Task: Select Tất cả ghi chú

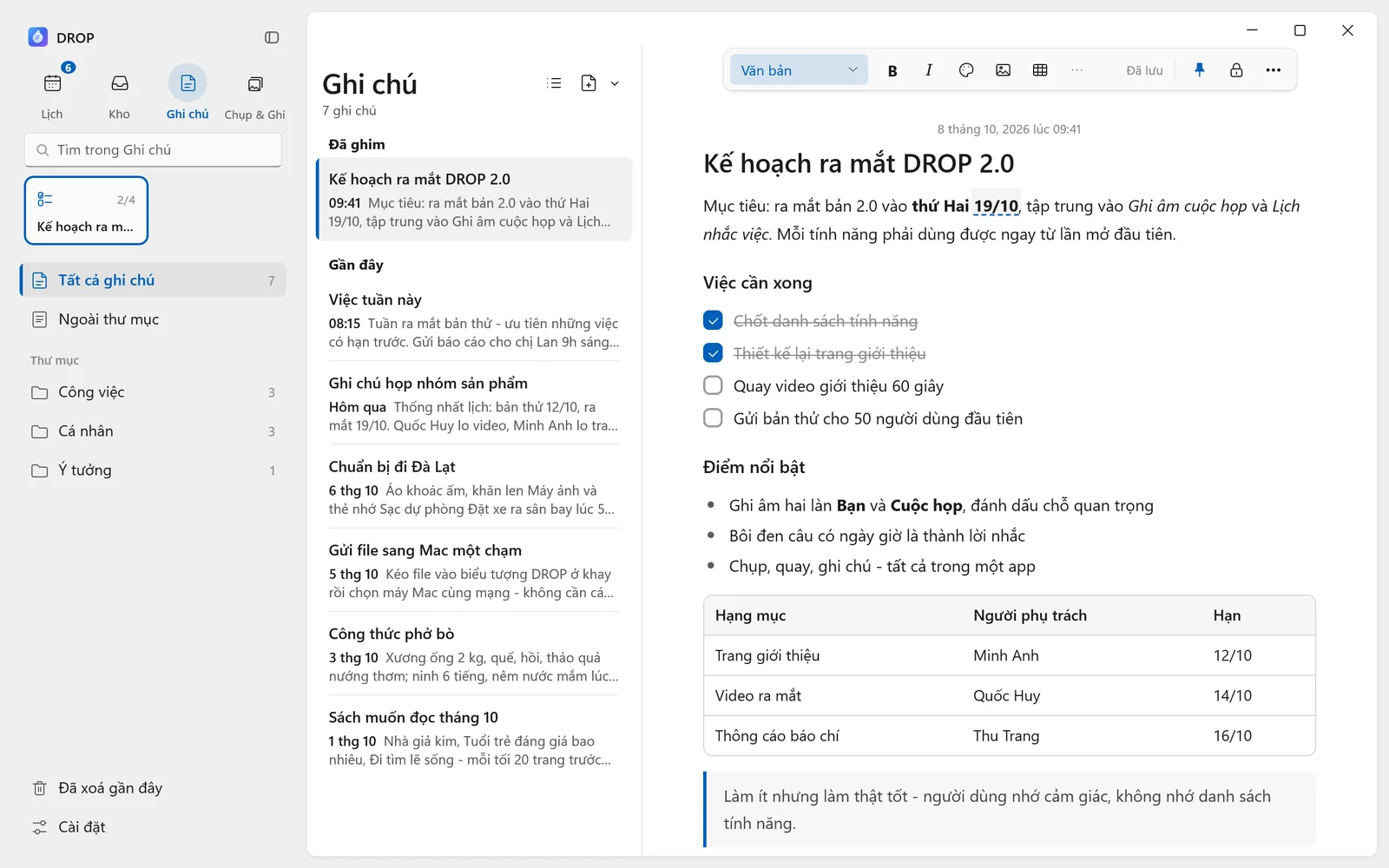Action: coord(153,280)
